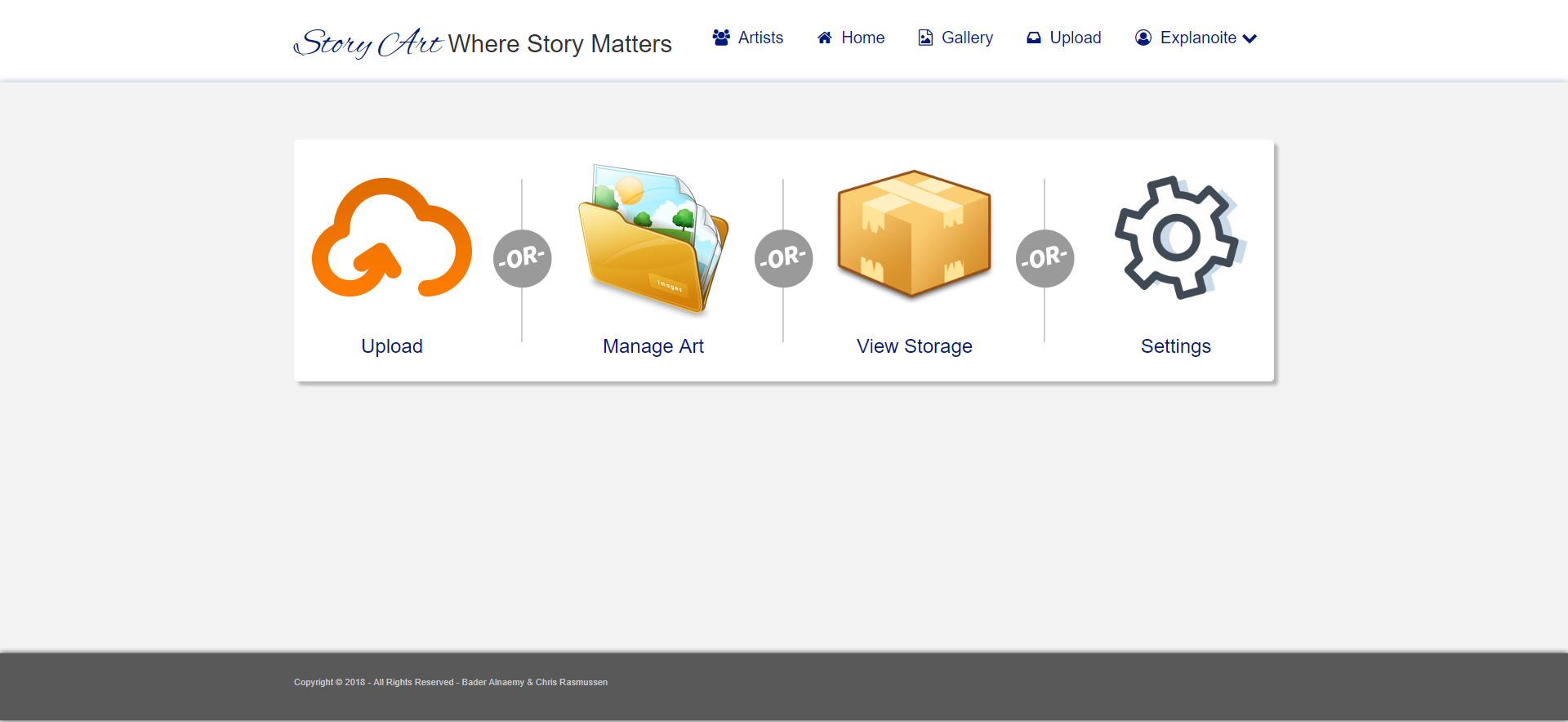Go to Home via navigation text

(862, 38)
